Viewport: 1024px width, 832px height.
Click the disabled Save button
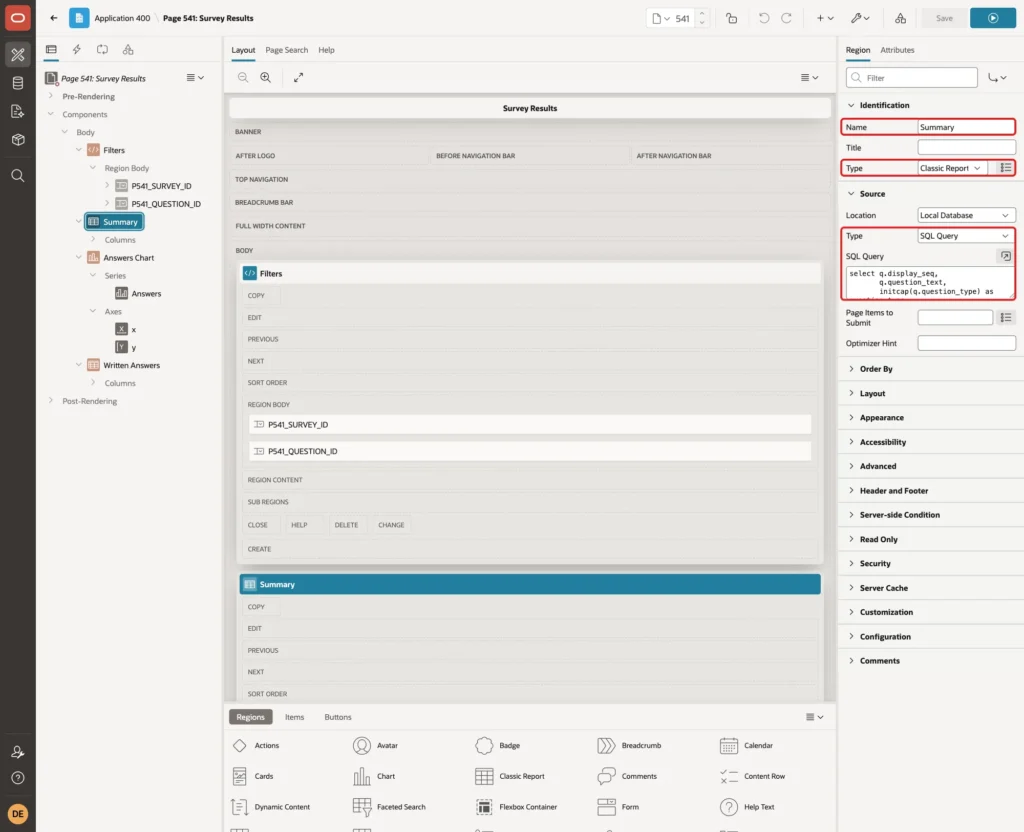point(944,18)
